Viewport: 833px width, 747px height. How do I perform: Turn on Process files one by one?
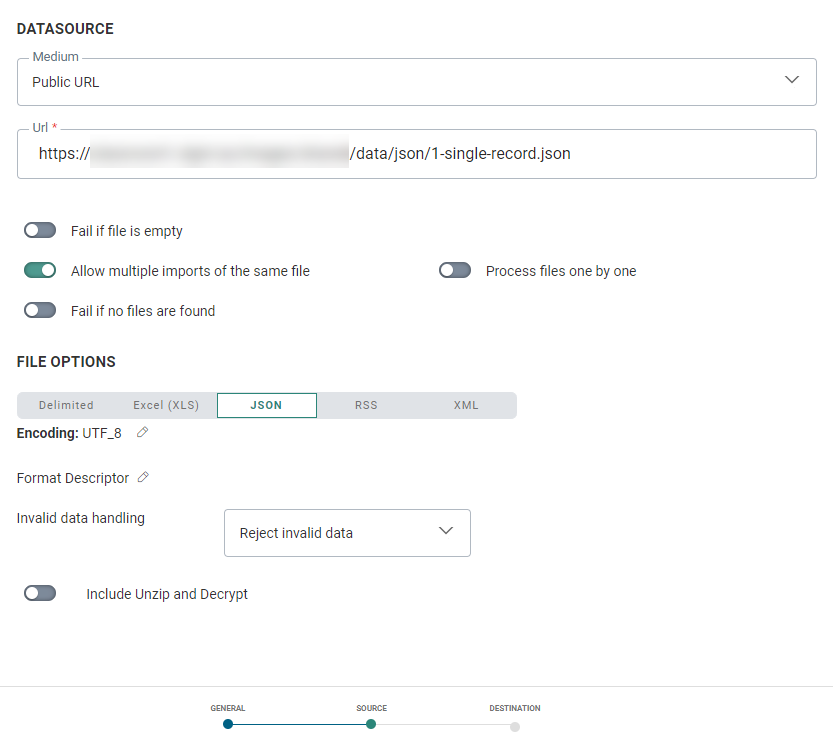[455, 271]
